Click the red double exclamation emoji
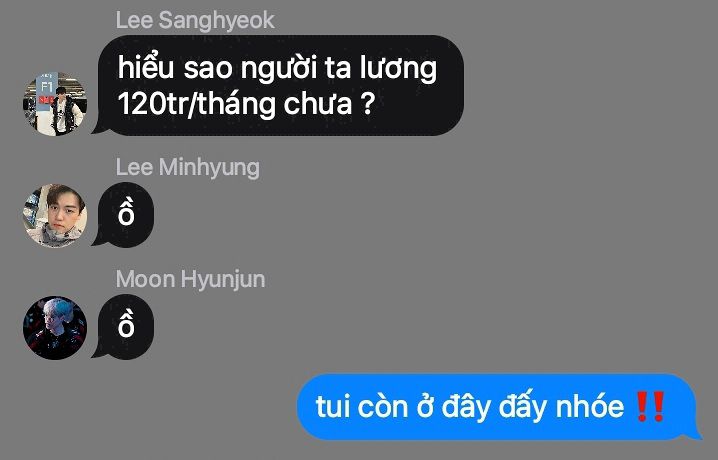The width and height of the screenshot is (718, 460). coord(650,406)
